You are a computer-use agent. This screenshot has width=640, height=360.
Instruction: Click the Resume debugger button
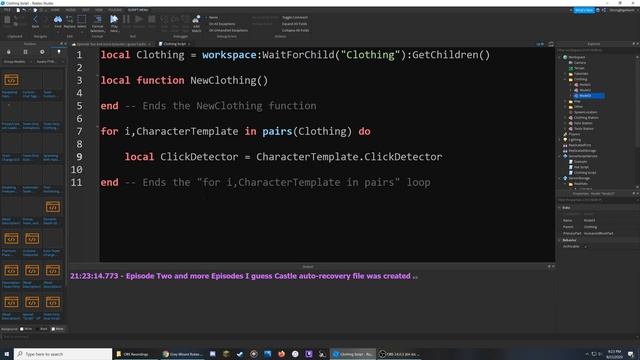139,19
